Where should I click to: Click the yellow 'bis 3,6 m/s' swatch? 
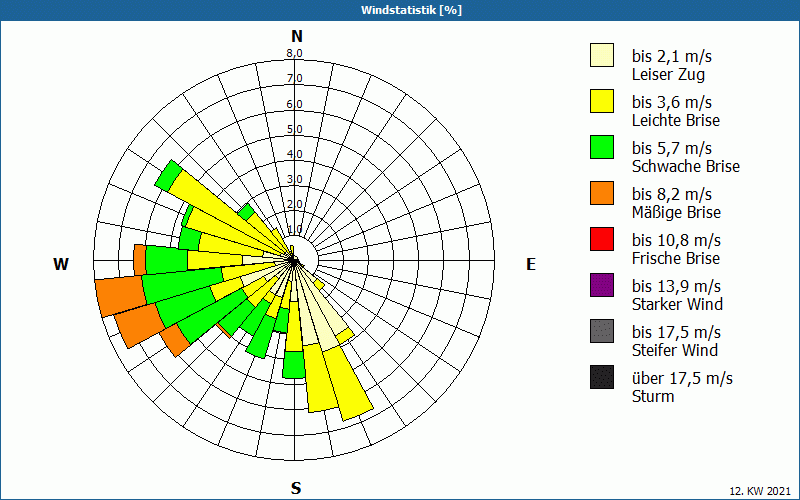point(602,101)
